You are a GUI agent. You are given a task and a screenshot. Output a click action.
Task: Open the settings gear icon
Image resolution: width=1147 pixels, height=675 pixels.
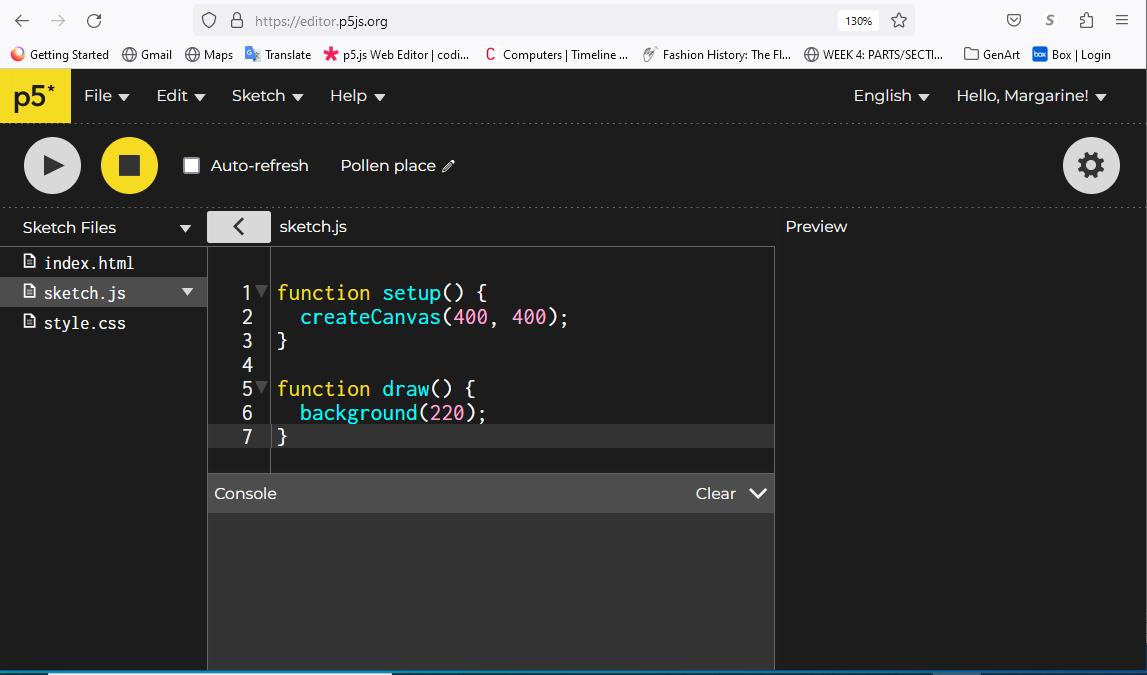1090,166
